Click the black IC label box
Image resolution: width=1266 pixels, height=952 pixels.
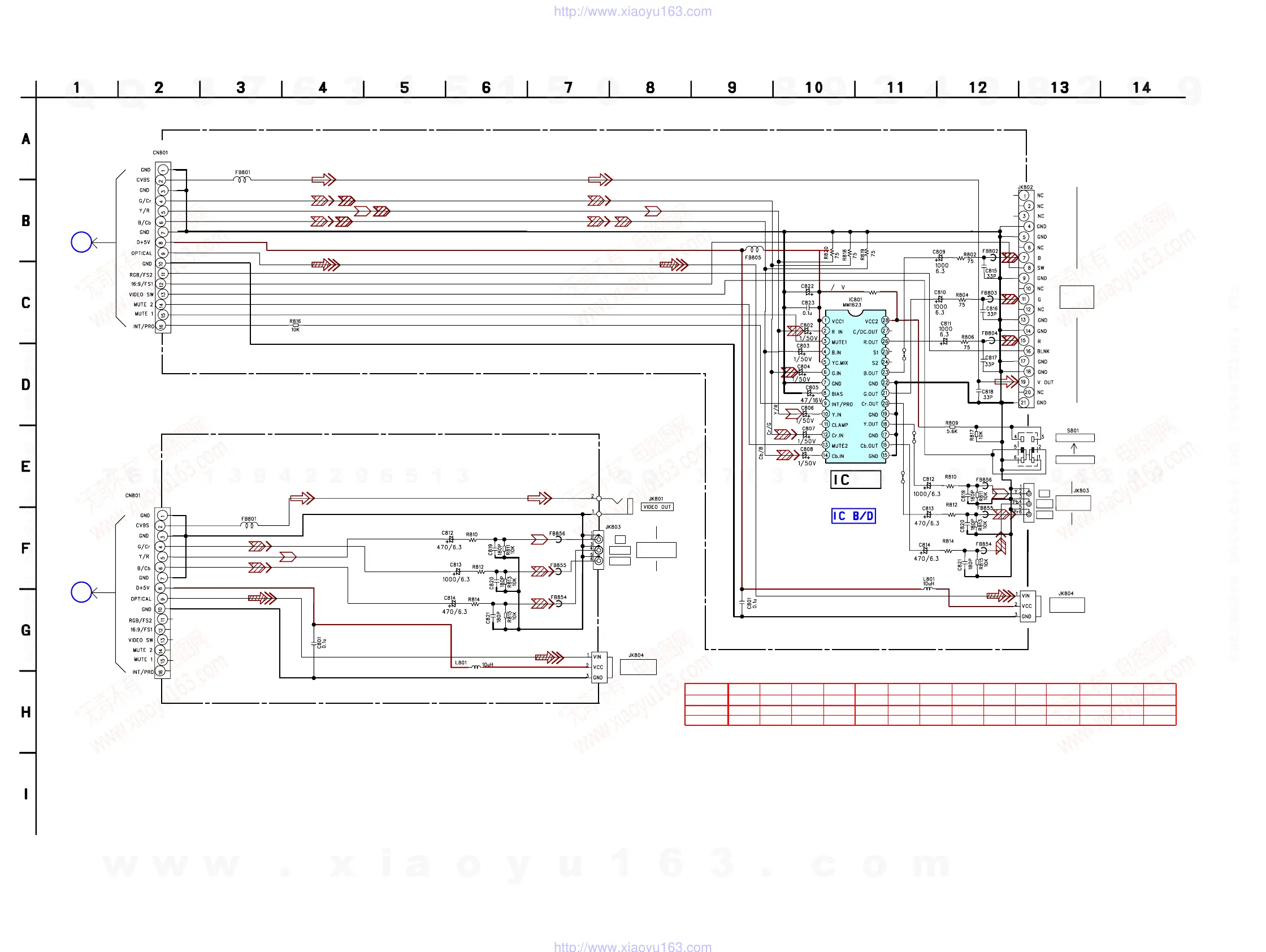coord(855,479)
